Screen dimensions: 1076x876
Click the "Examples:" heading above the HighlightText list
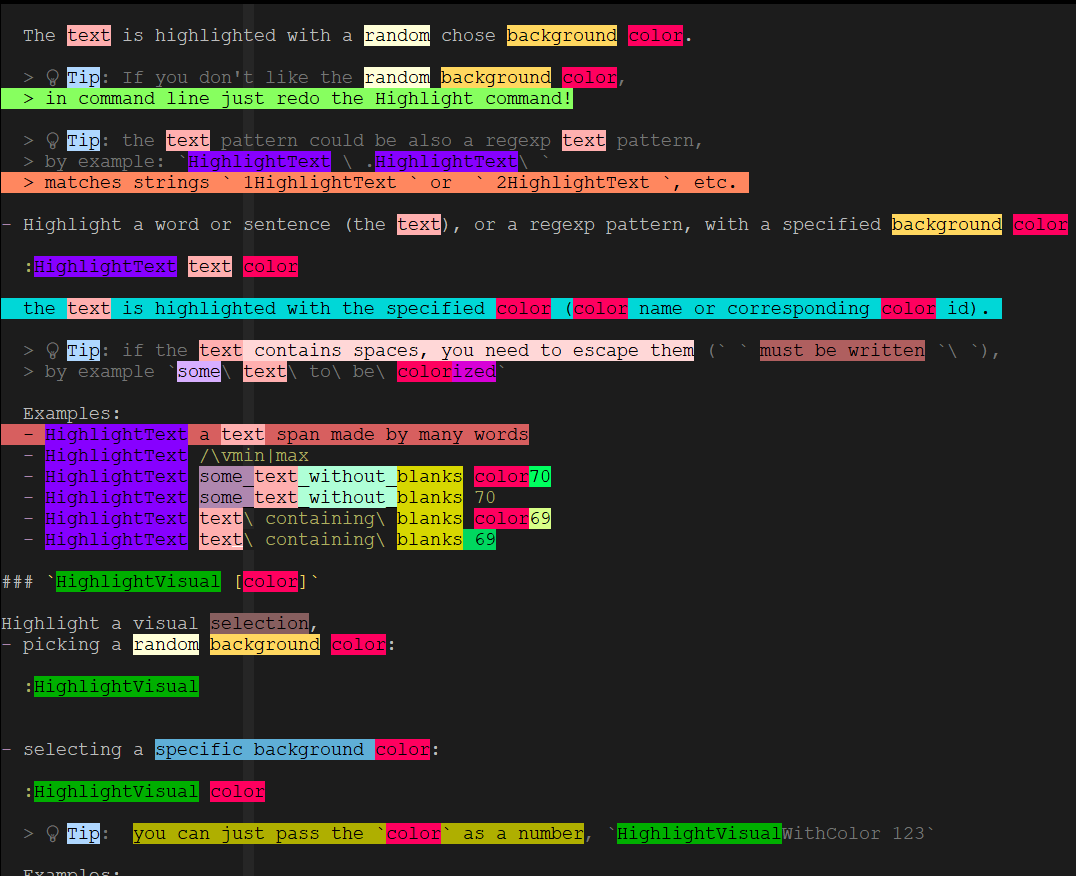[72, 414]
